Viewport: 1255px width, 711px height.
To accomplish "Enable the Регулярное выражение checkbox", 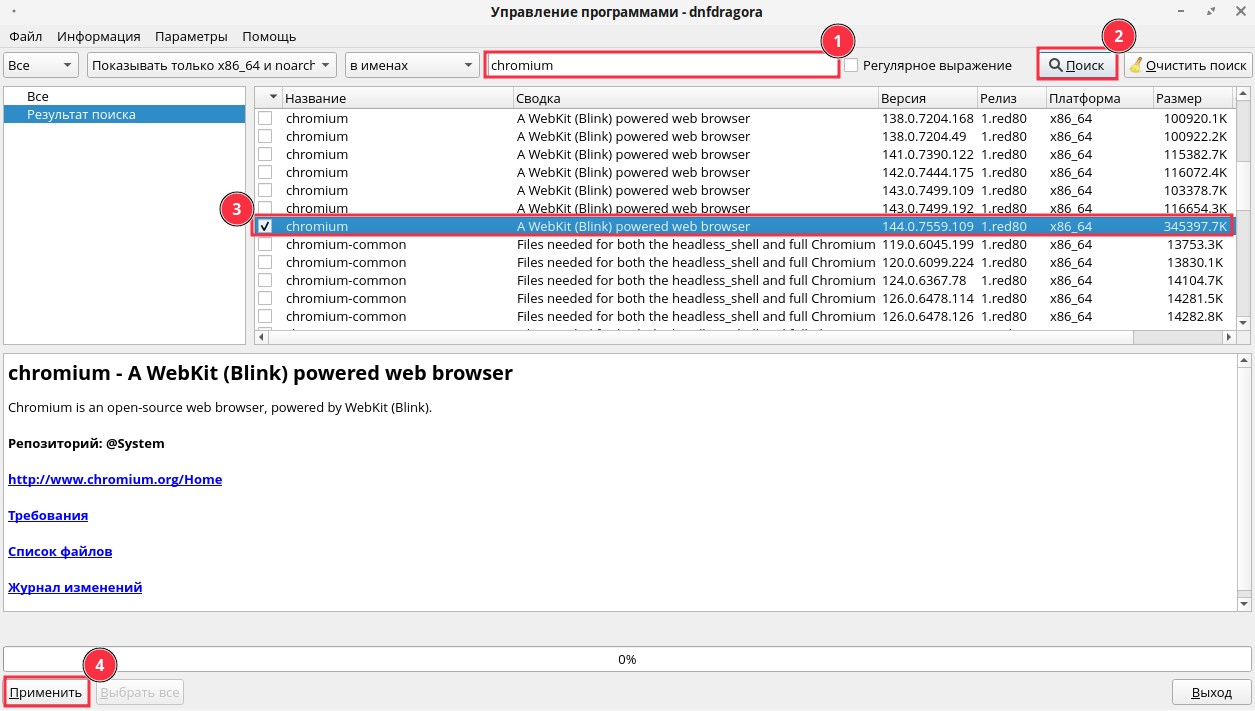I will (x=851, y=65).
